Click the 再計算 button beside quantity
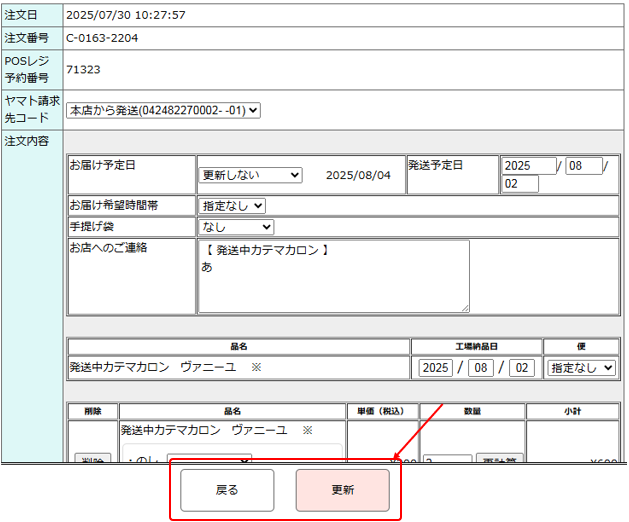This screenshot has height=522, width=629. 498,459
